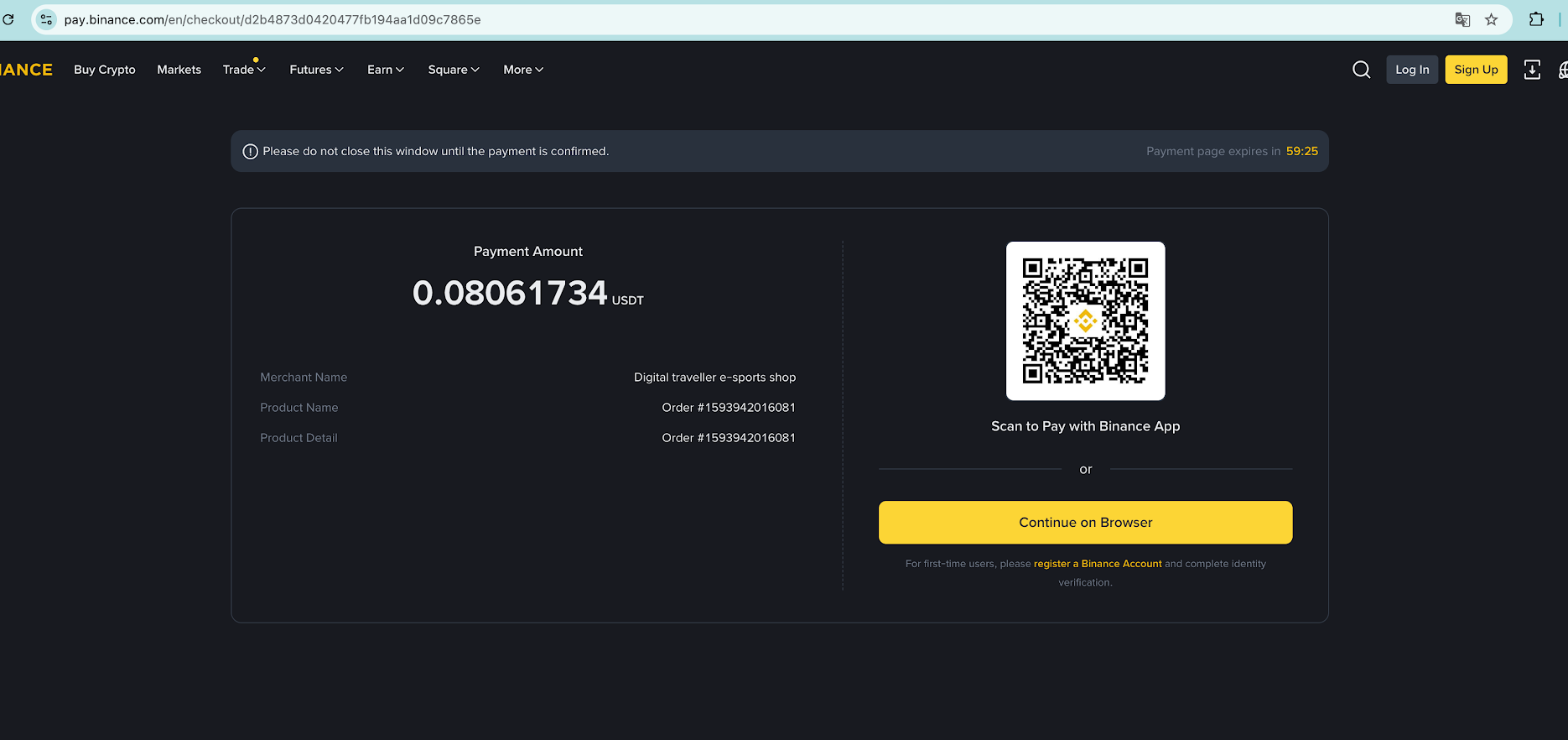Focus the address bar URL
Image resolution: width=1568 pixels, height=740 pixels.
click(x=273, y=19)
